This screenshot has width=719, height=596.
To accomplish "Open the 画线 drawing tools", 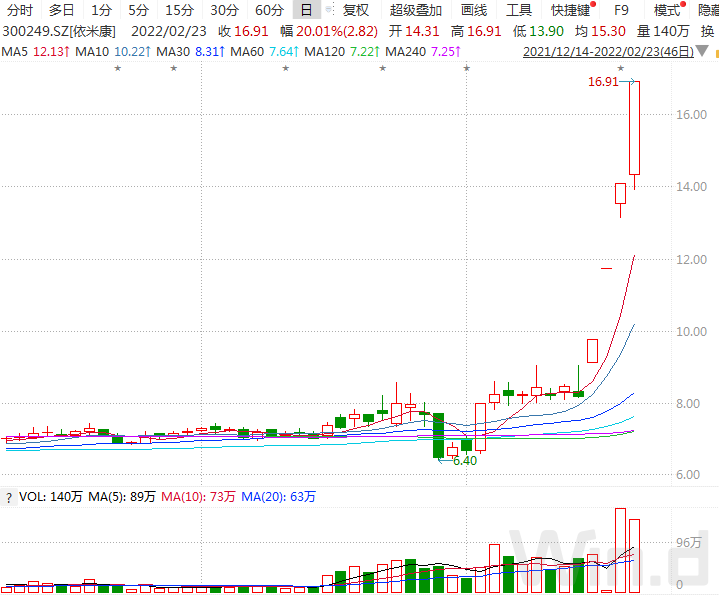I will pyautogui.click(x=474, y=10).
